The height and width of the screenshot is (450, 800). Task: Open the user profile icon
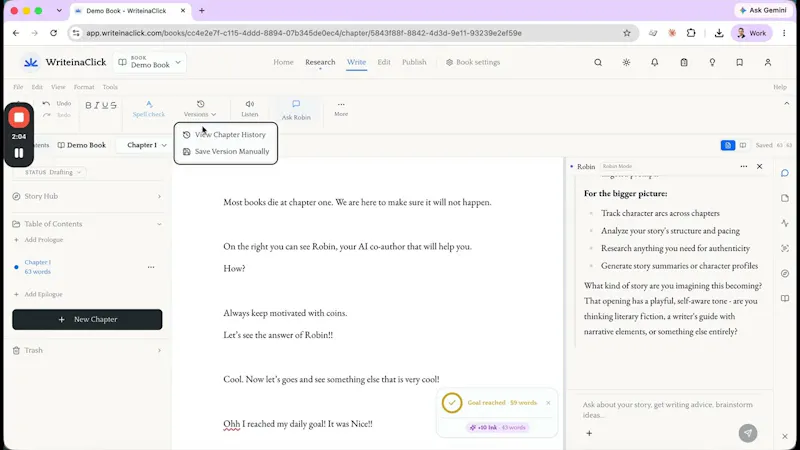(768, 62)
